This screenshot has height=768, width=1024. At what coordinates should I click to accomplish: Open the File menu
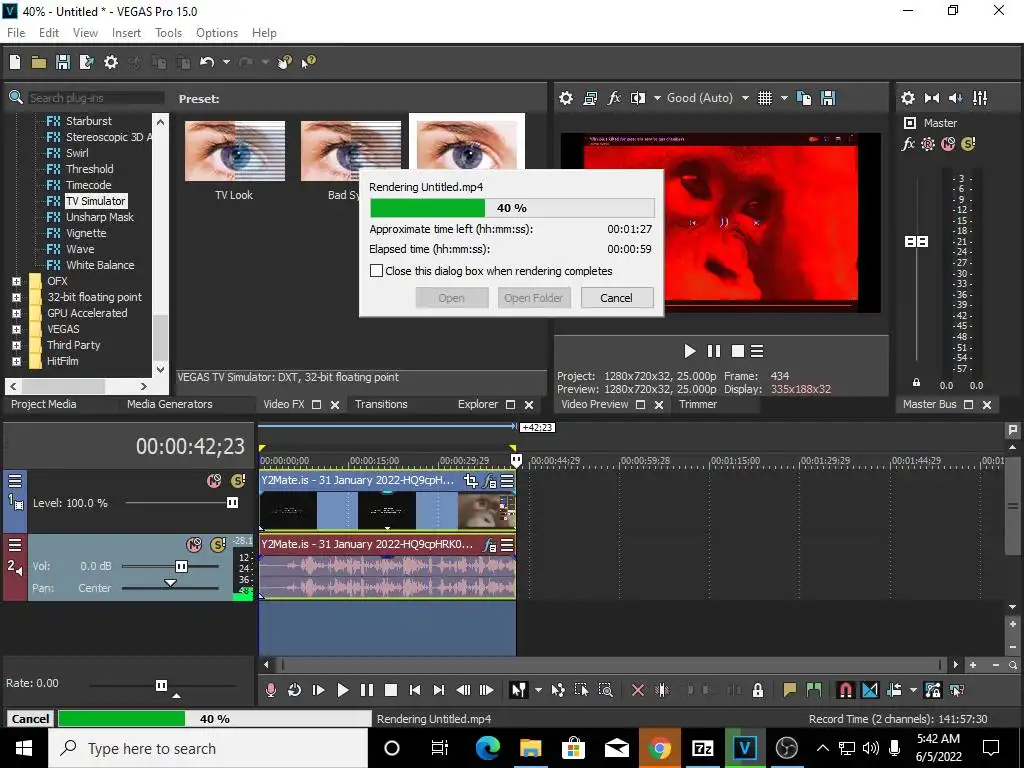(16, 33)
